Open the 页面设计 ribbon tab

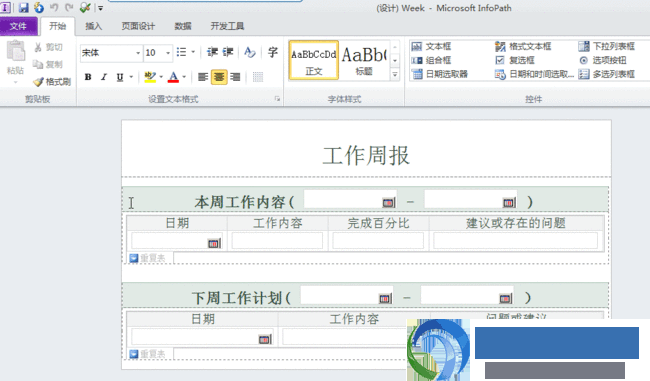(x=138, y=26)
